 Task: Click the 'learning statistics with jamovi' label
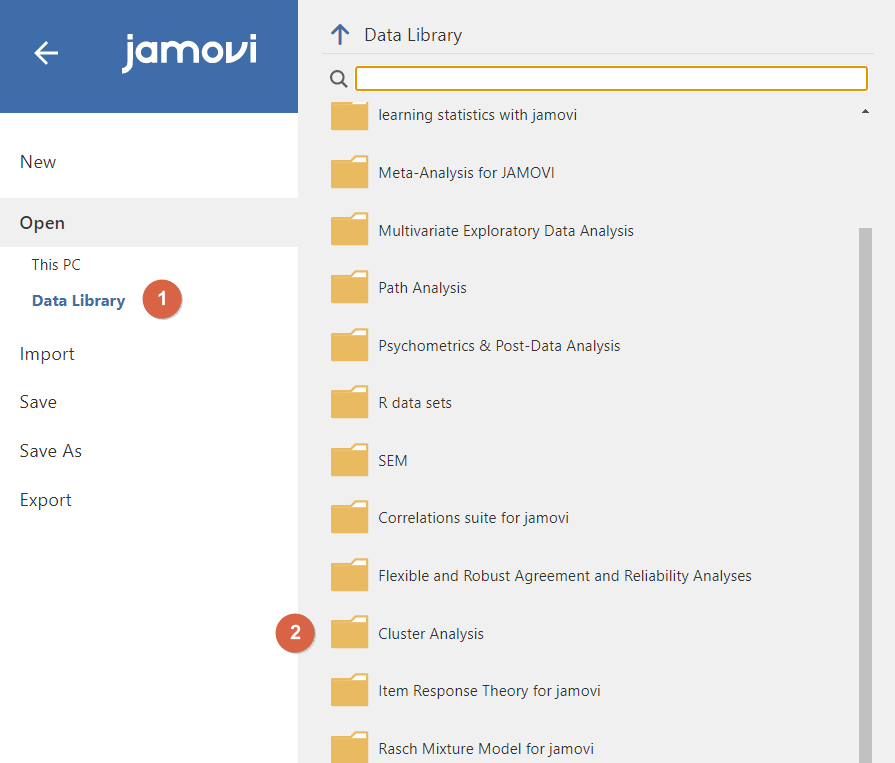(477, 115)
